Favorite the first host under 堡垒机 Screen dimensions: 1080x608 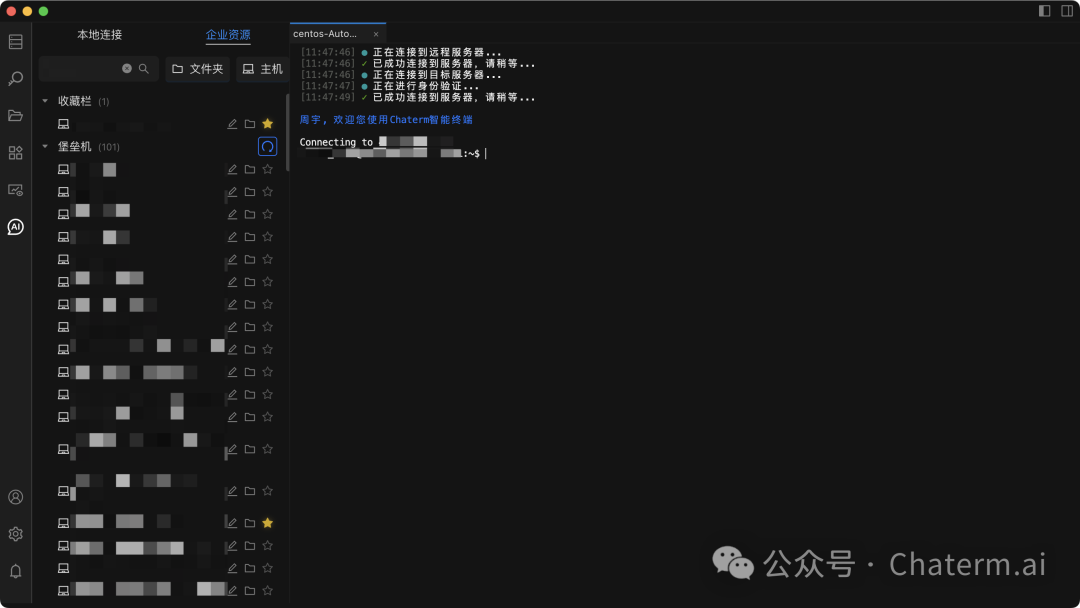point(267,169)
